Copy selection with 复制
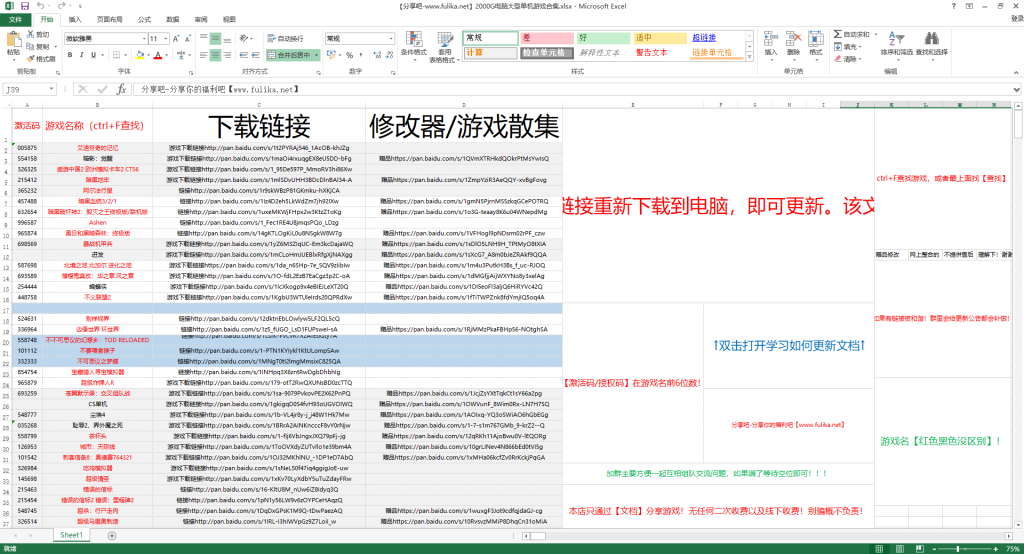The image size is (1024, 554). [x=39, y=46]
